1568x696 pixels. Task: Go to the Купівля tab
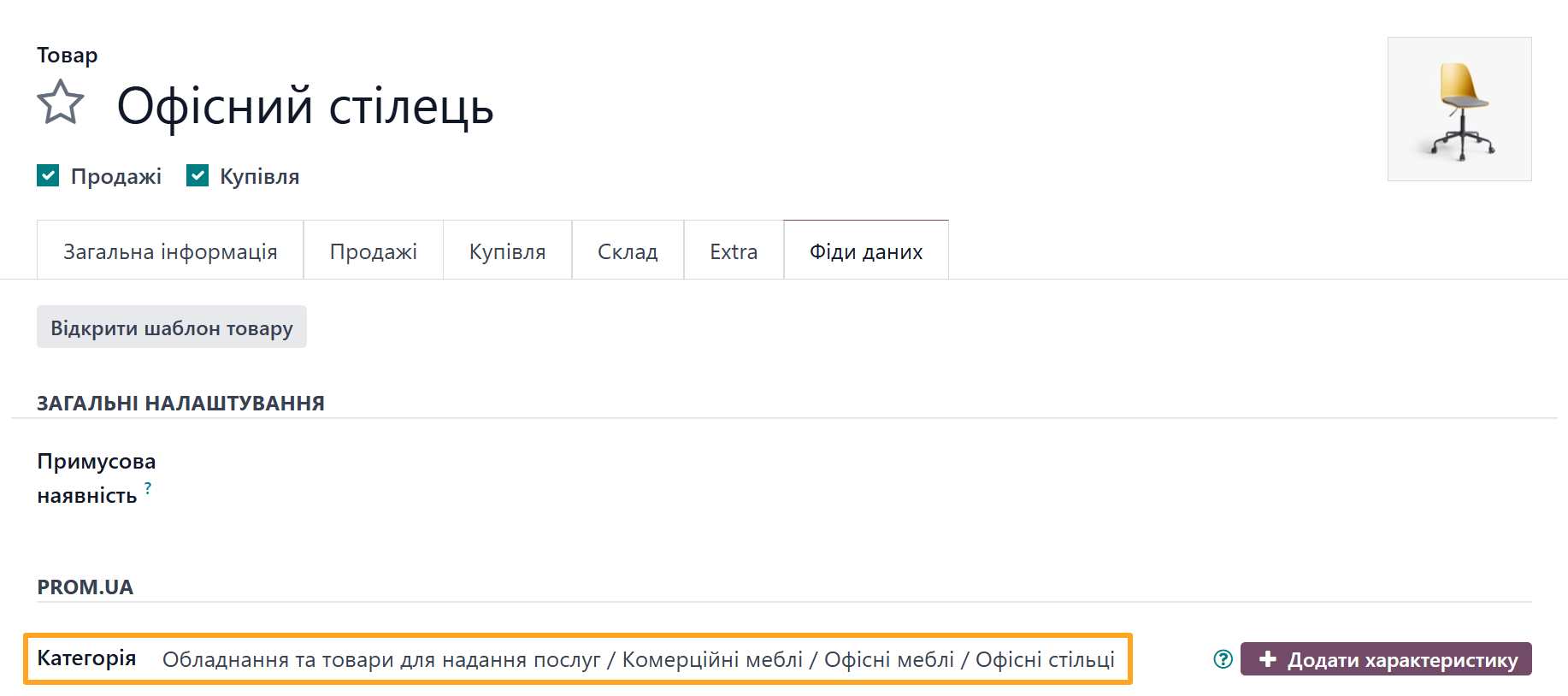(x=507, y=251)
